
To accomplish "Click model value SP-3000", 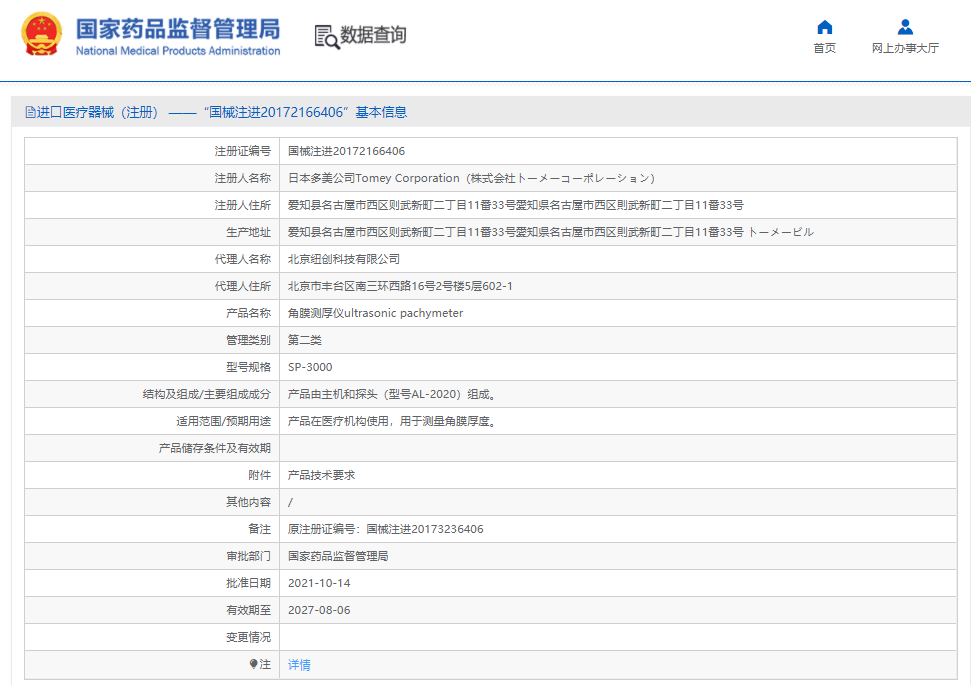I will coord(310,367).
